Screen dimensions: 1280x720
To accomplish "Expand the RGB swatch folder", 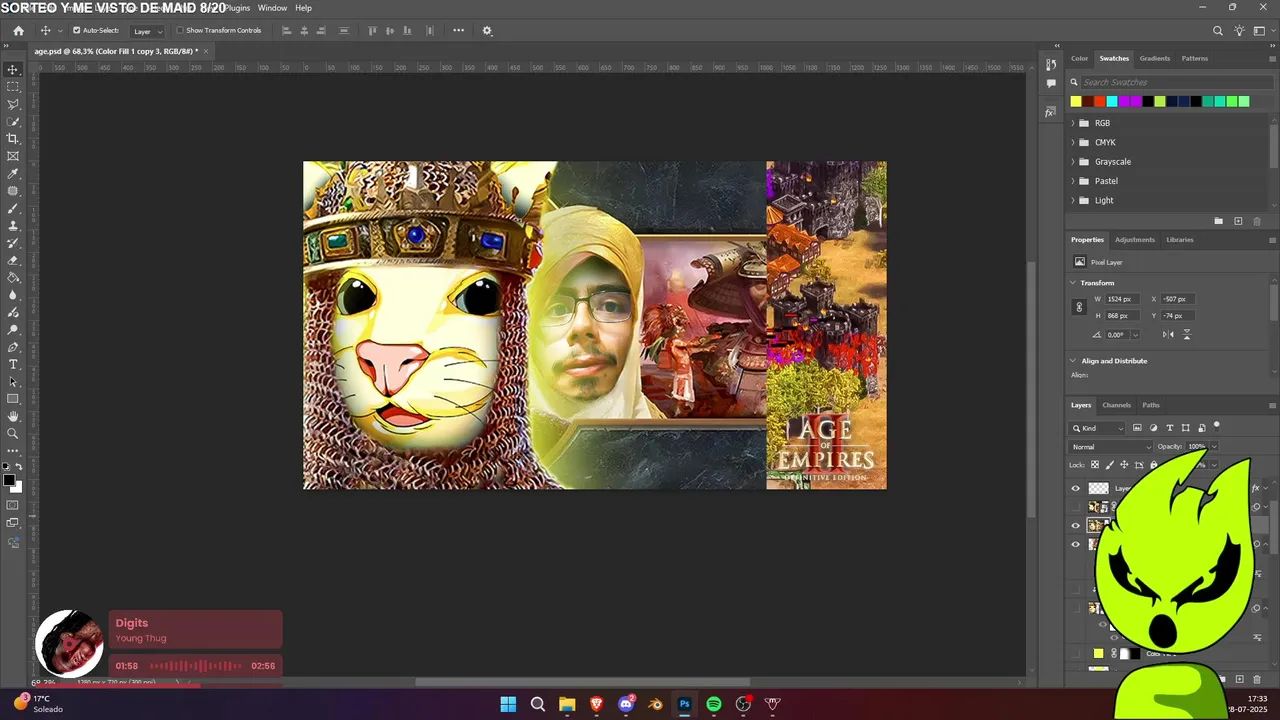I will pos(1073,123).
